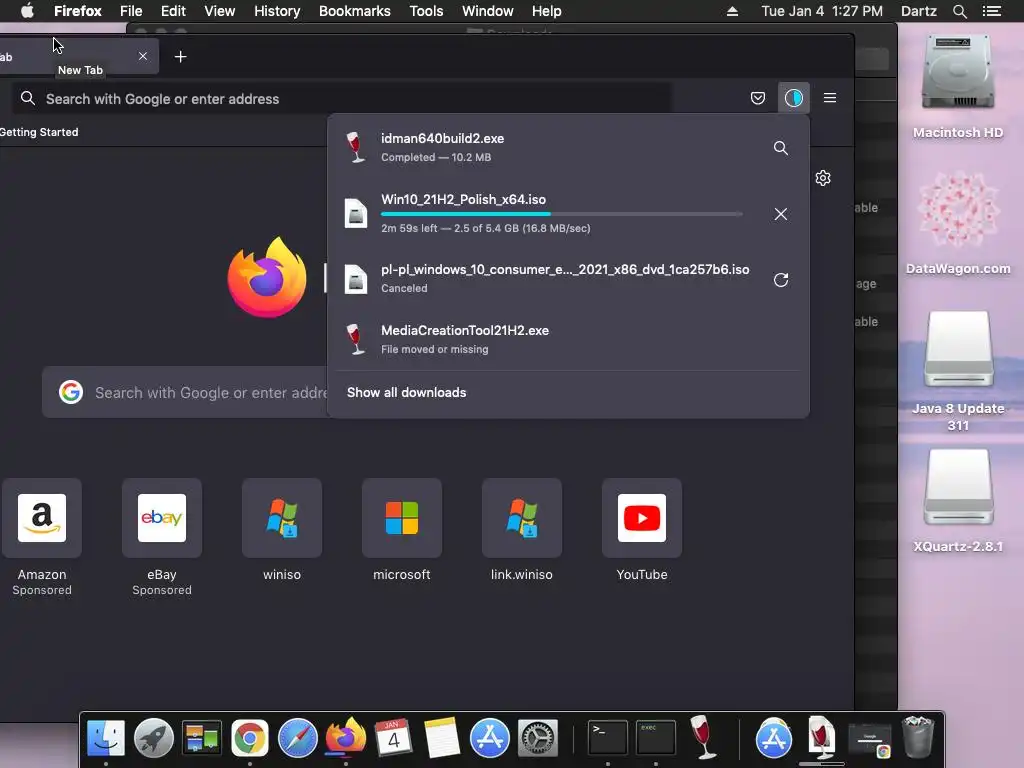This screenshot has height=768, width=1024.
Task: Click the address bar search field
Action: (342, 99)
